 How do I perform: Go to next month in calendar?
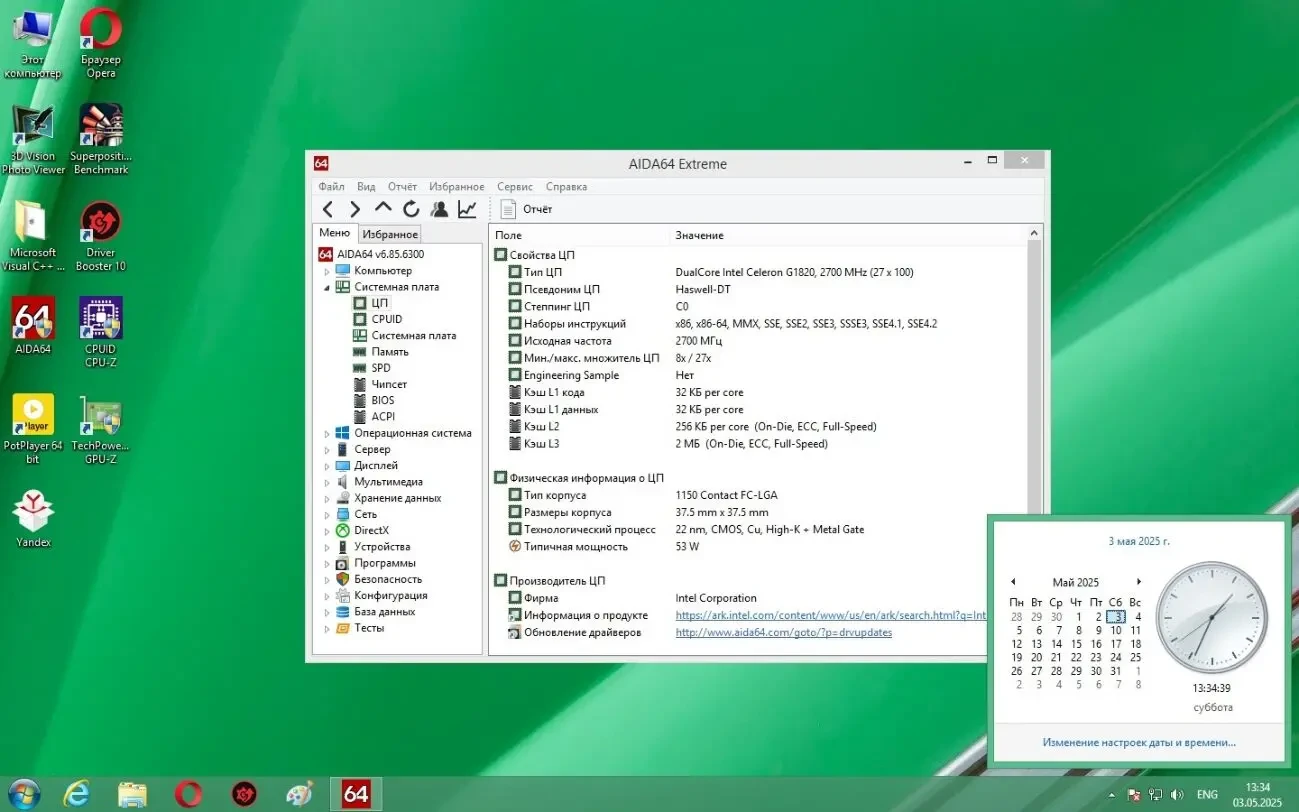click(1138, 582)
